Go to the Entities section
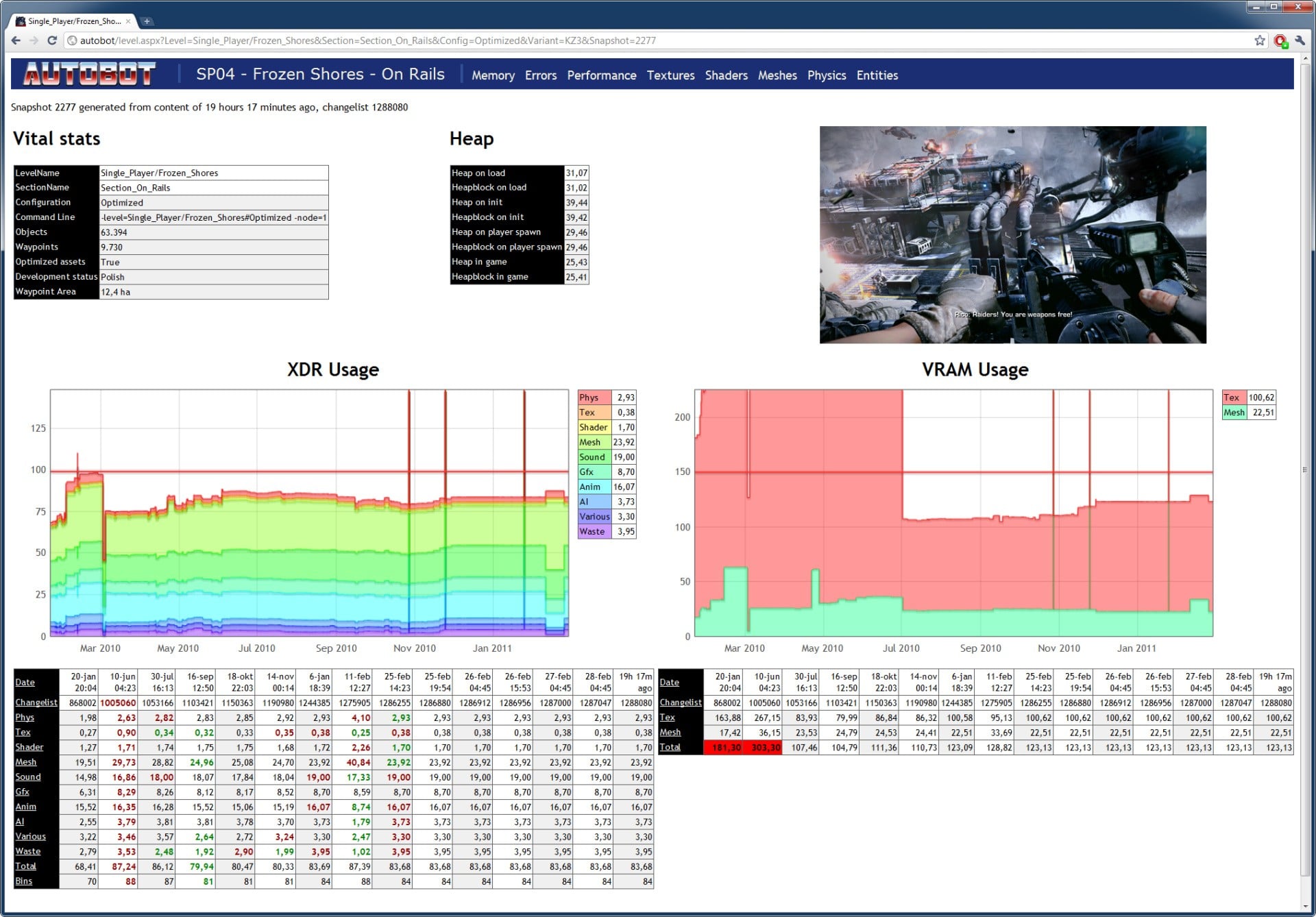The image size is (1316, 917). (877, 75)
